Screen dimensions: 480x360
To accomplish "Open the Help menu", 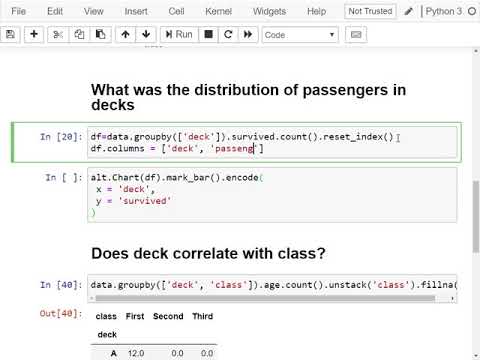I will point(316,11).
